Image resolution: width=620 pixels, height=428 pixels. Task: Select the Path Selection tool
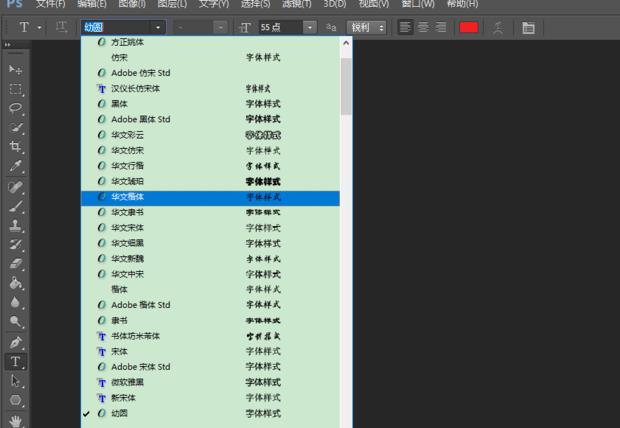point(15,381)
